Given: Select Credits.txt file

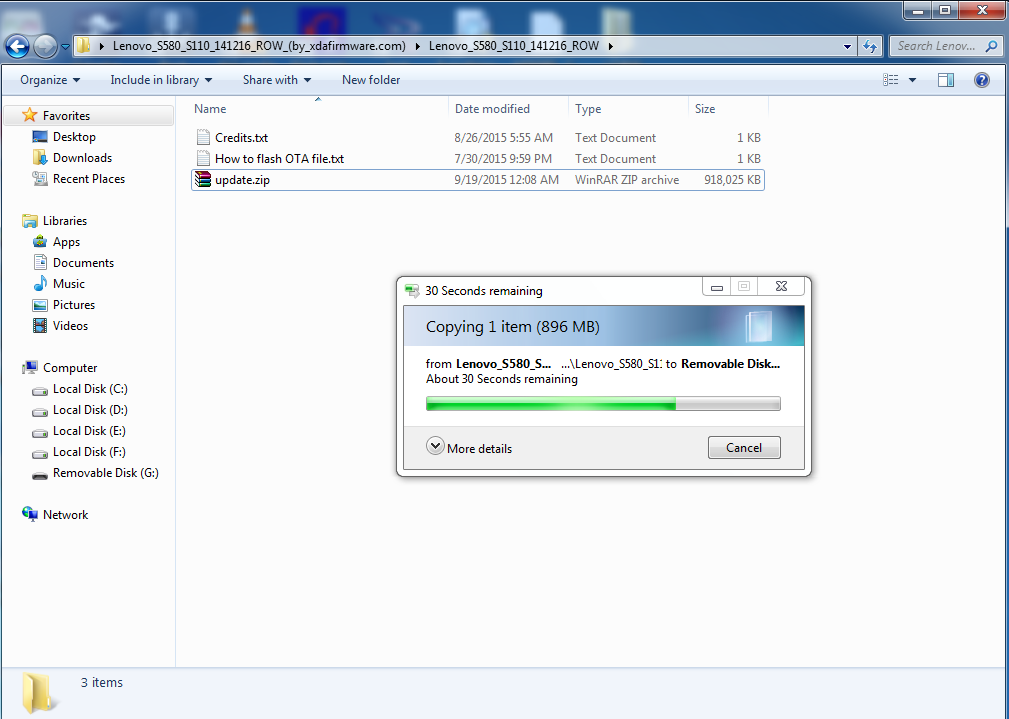Looking at the screenshot, I should pos(241,138).
